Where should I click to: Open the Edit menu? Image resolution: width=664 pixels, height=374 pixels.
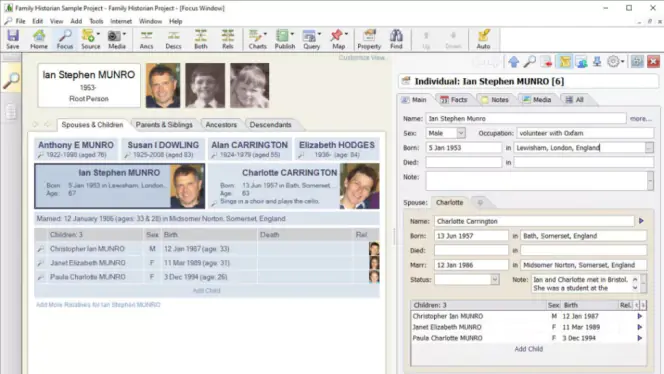coord(38,21)
